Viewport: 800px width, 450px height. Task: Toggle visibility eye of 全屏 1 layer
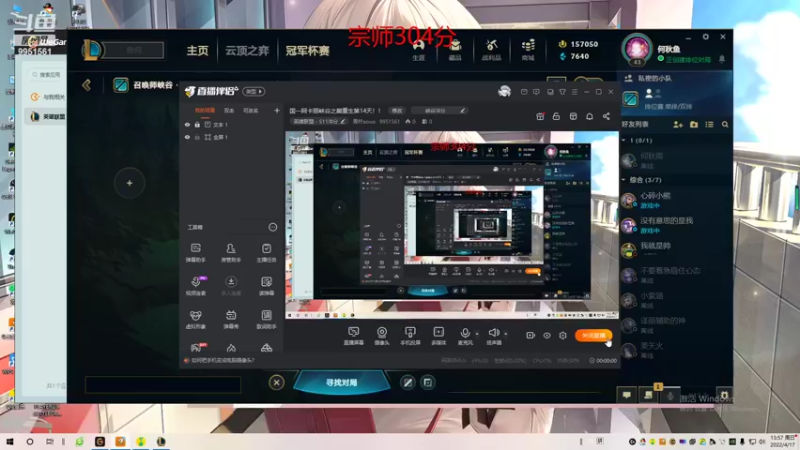pyautogui.click(x=187, y=137)
